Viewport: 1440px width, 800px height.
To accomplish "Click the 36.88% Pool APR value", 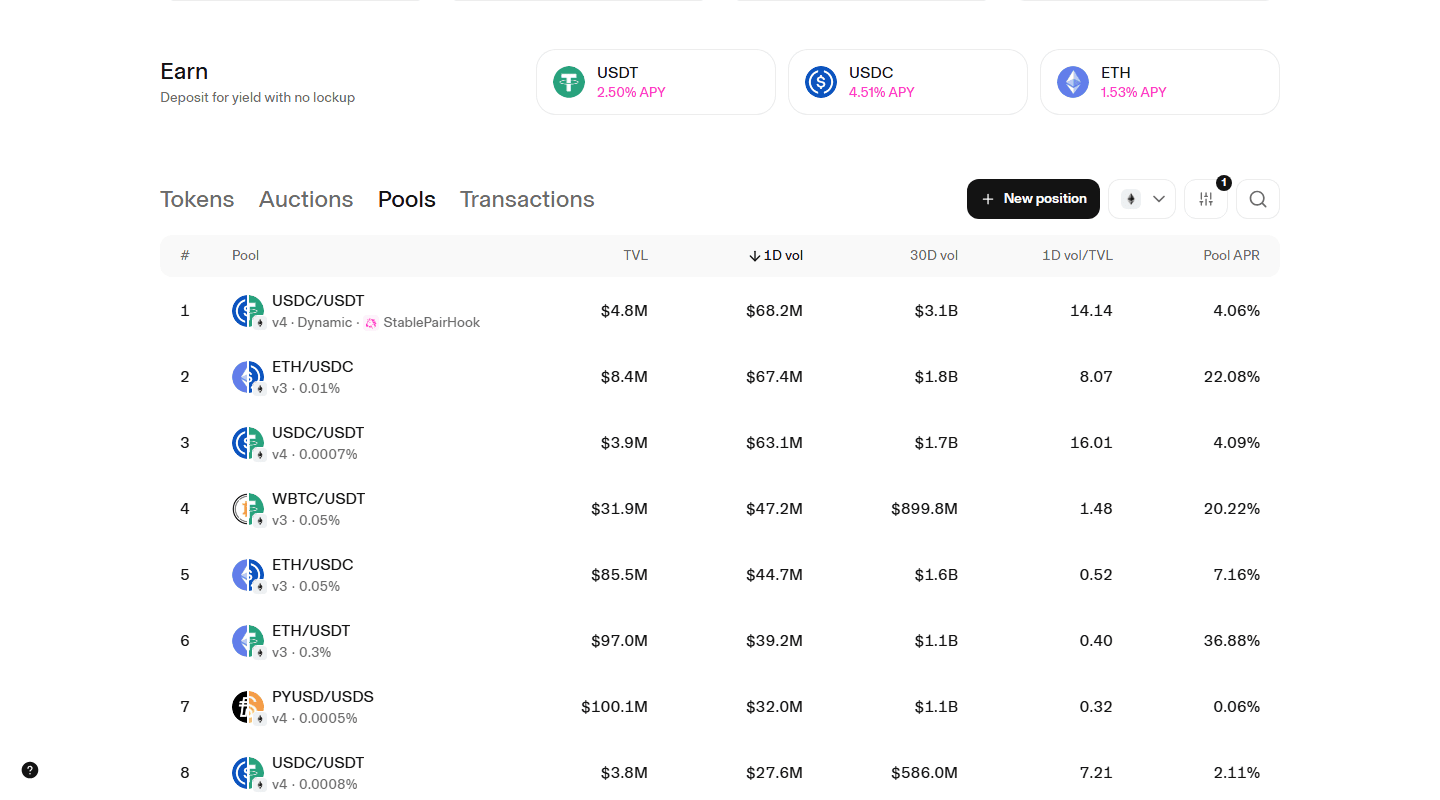I will [x=1232, y=641].
